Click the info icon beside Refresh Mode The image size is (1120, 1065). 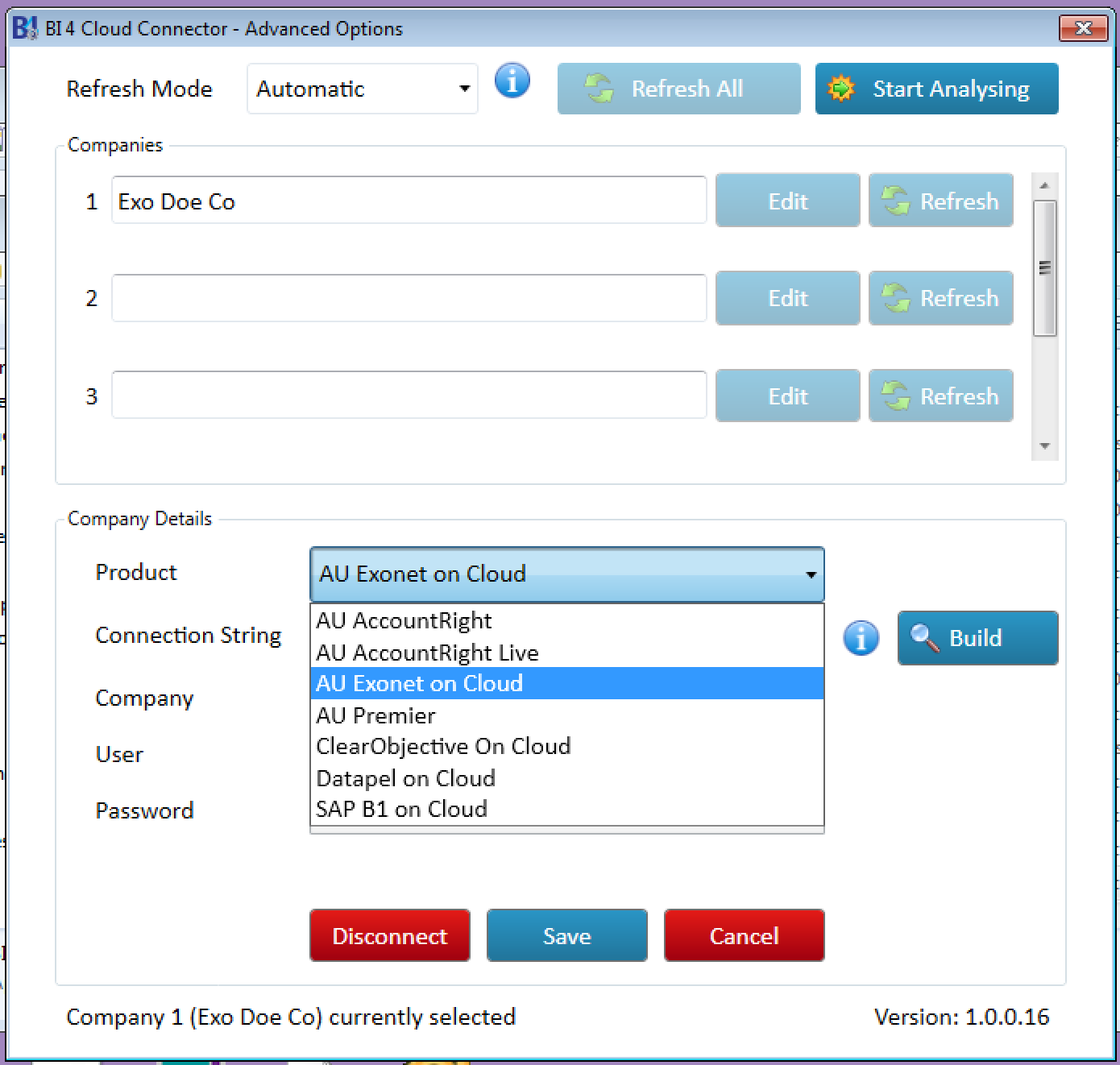pyautogui.click(x=512, y=81)
